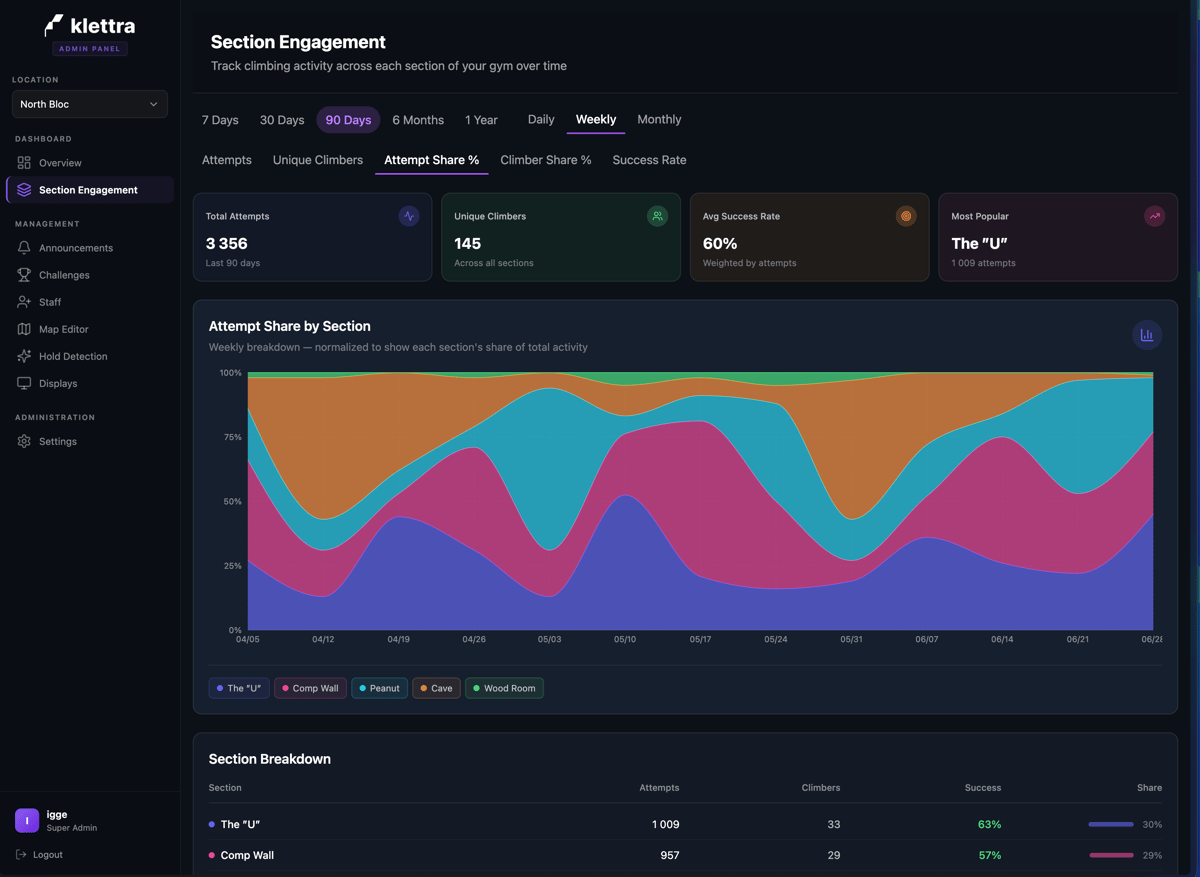Select the 6 Months range
Viewport: 1200px width, 877px height.
point(418,120)
